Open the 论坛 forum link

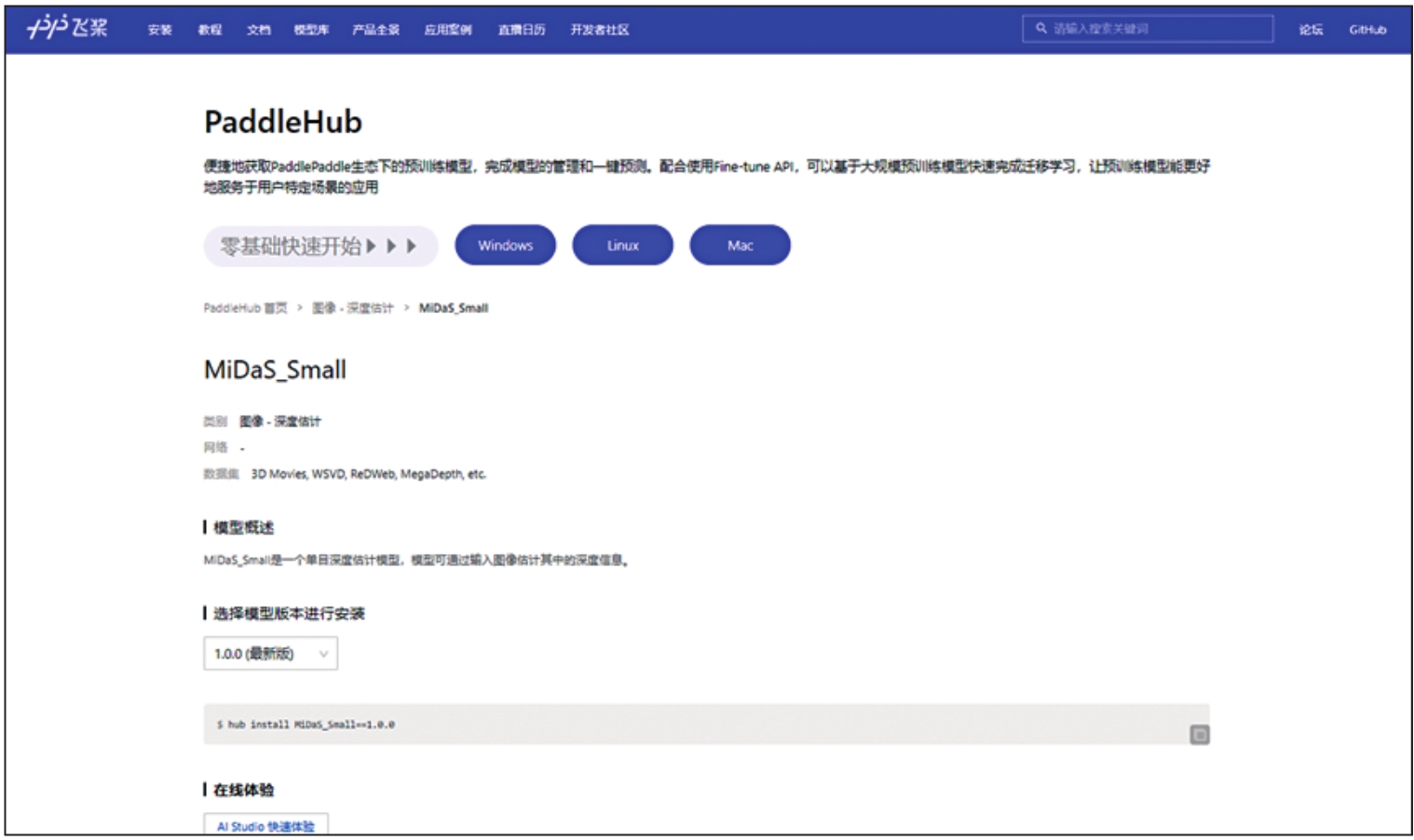(x=1311, y=30)
